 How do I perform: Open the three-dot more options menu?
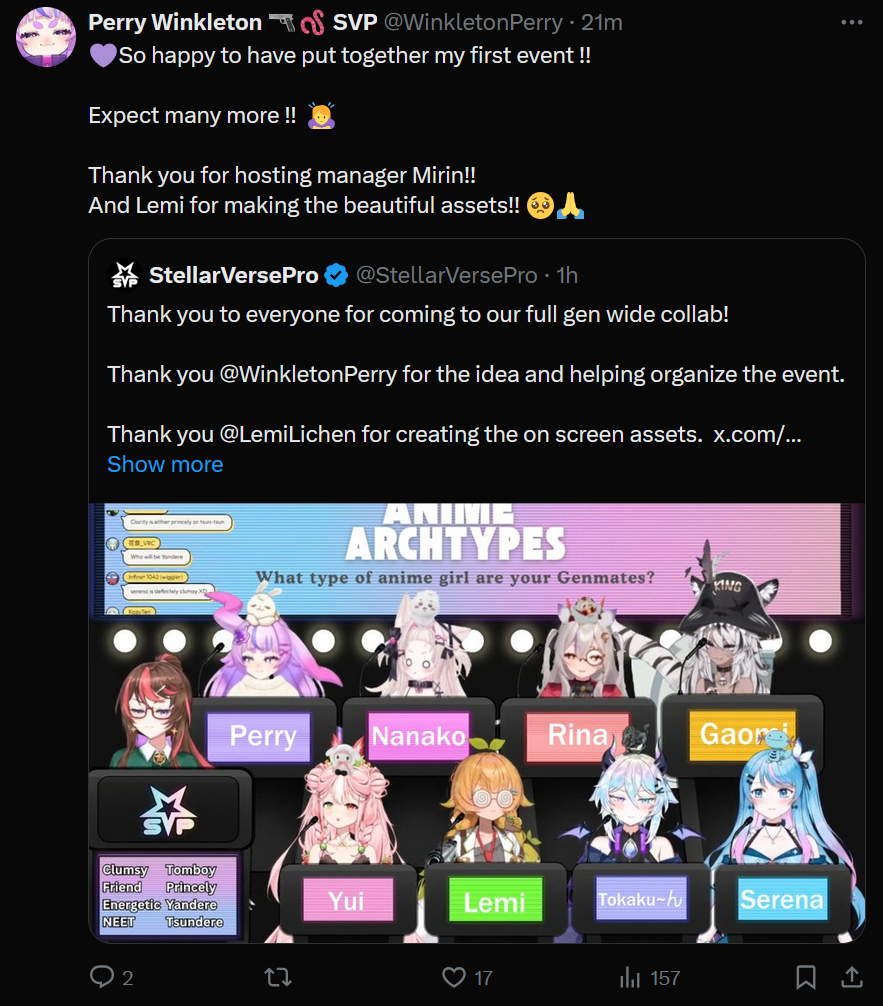[852, 22]
